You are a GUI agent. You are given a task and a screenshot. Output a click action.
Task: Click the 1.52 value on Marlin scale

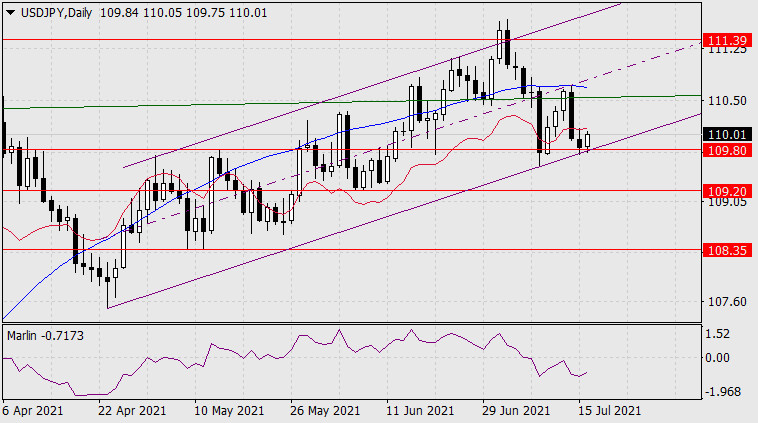coord(717,334)
